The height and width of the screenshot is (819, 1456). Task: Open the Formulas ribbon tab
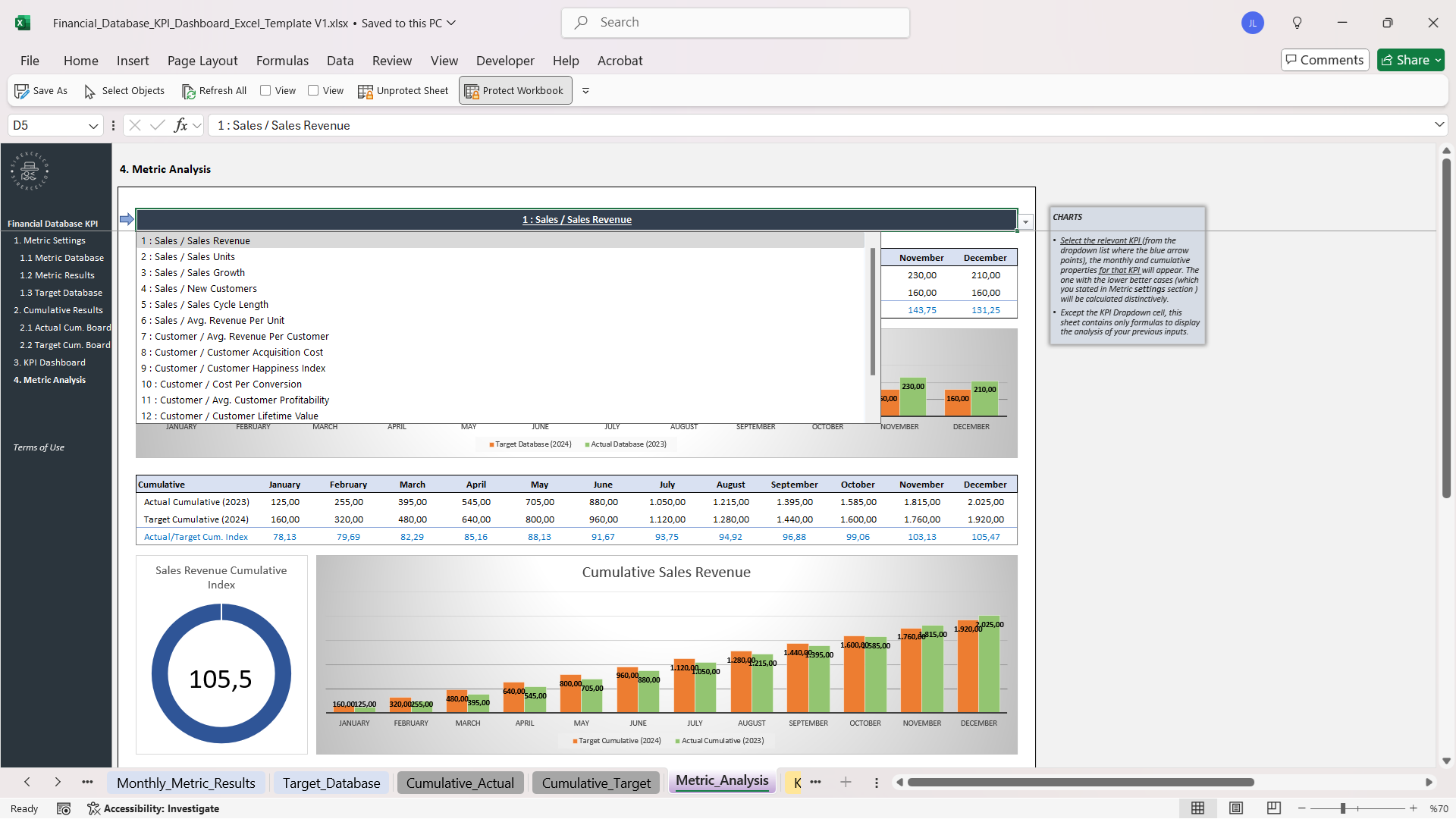[x=282, y=61]
